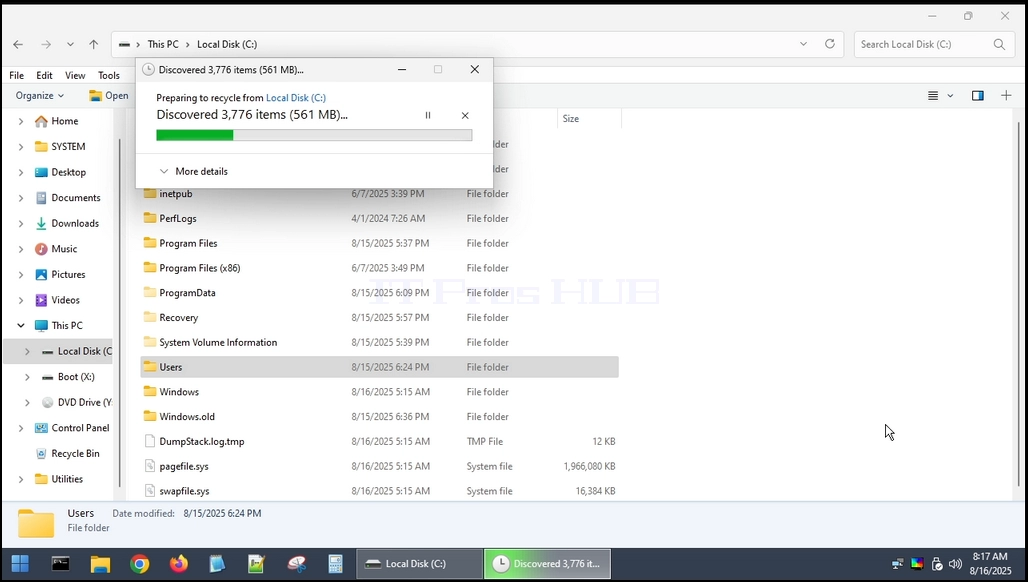Cancel the recycle operation with X

[465, 115]
